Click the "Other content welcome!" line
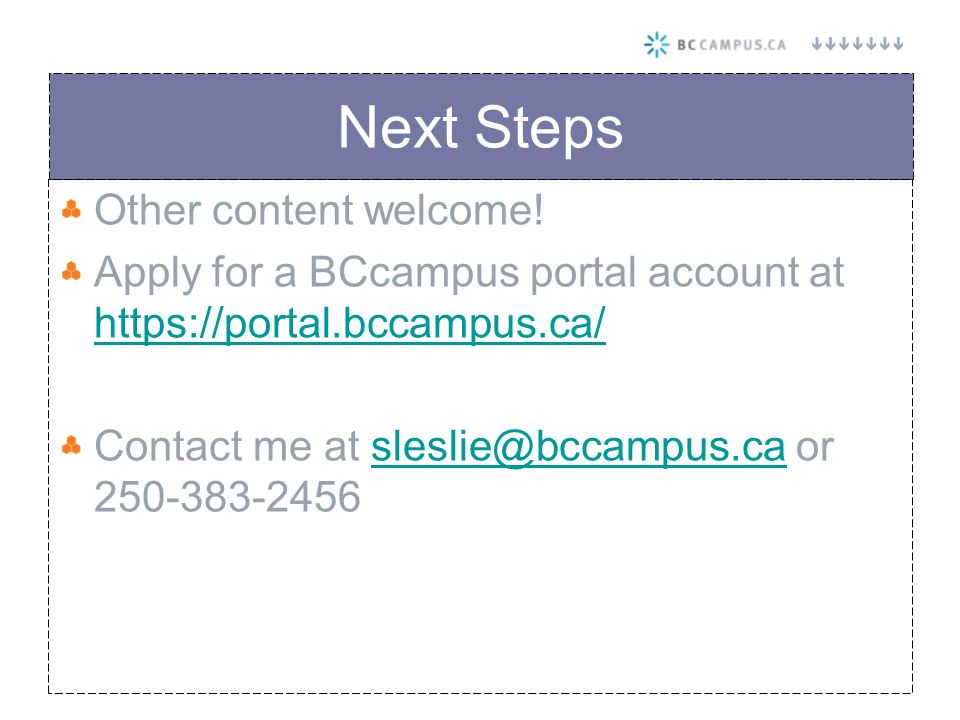The height and width of the screenshot is (720, 960). click(318, 210)
